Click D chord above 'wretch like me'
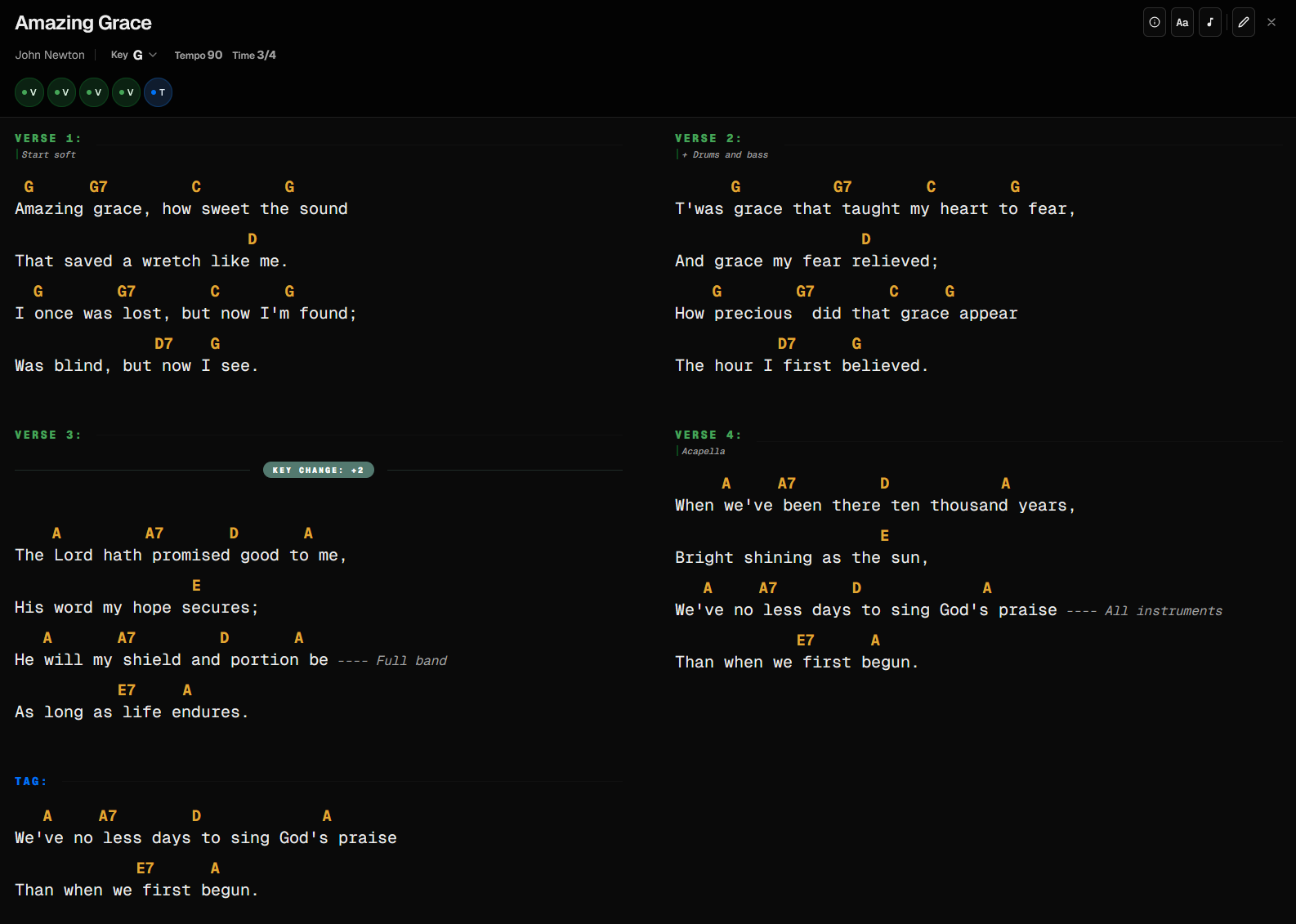This screenshot has height=924, width=1296. [x=252, y=239]
